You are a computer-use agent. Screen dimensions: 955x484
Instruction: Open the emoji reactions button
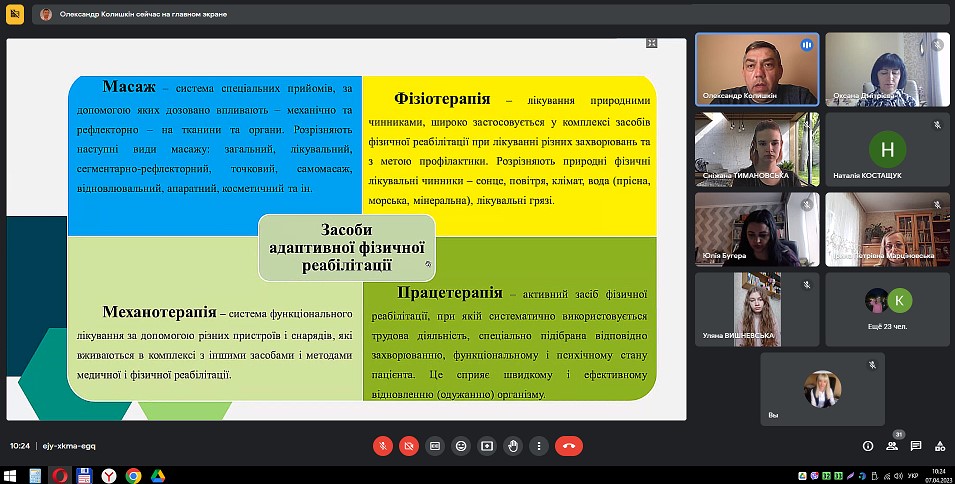[x=461, y=446]
